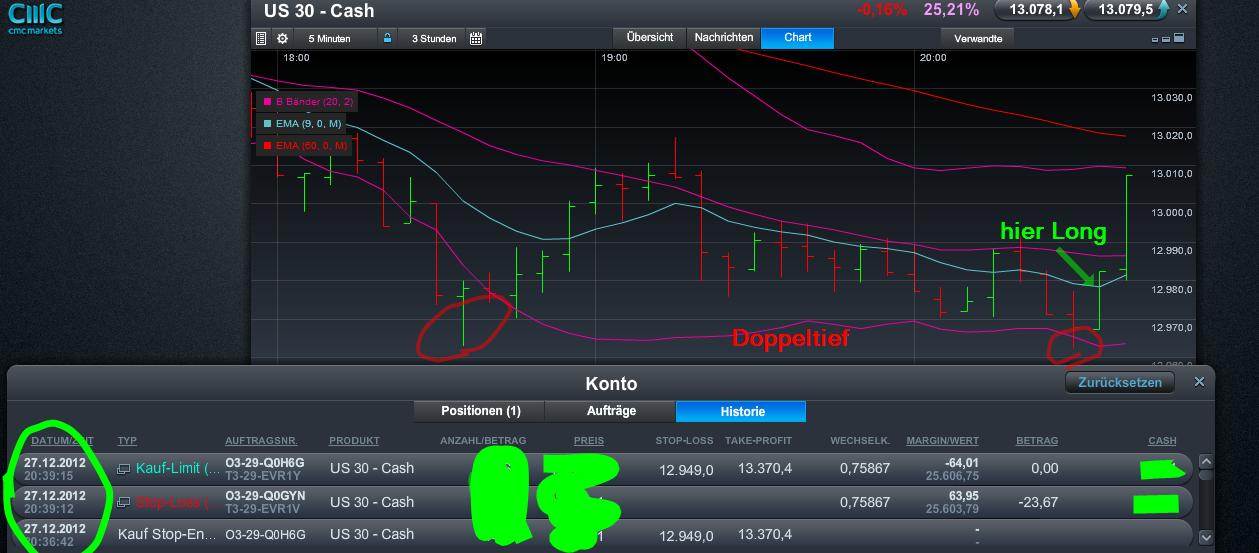Image resolution: width=1259 pixels, height=553 pixels.
Task: Sort history by MARGIN/WERT column
Action: pos(942,441)
